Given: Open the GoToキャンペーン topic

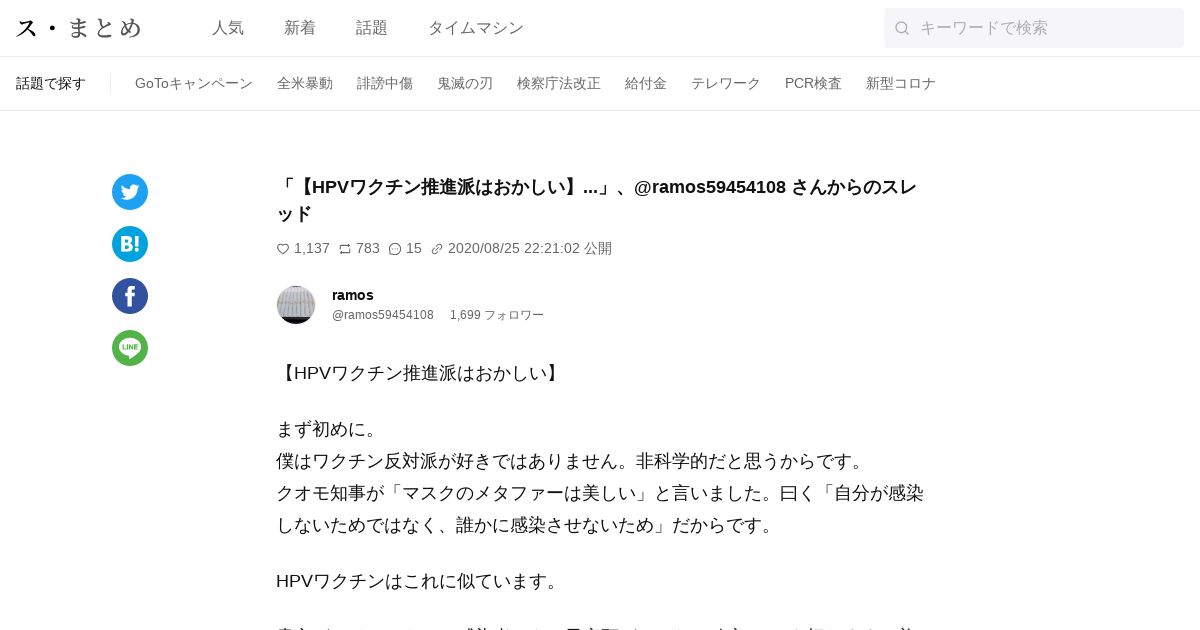Looking at the screenshot, I should coord(194,83).
